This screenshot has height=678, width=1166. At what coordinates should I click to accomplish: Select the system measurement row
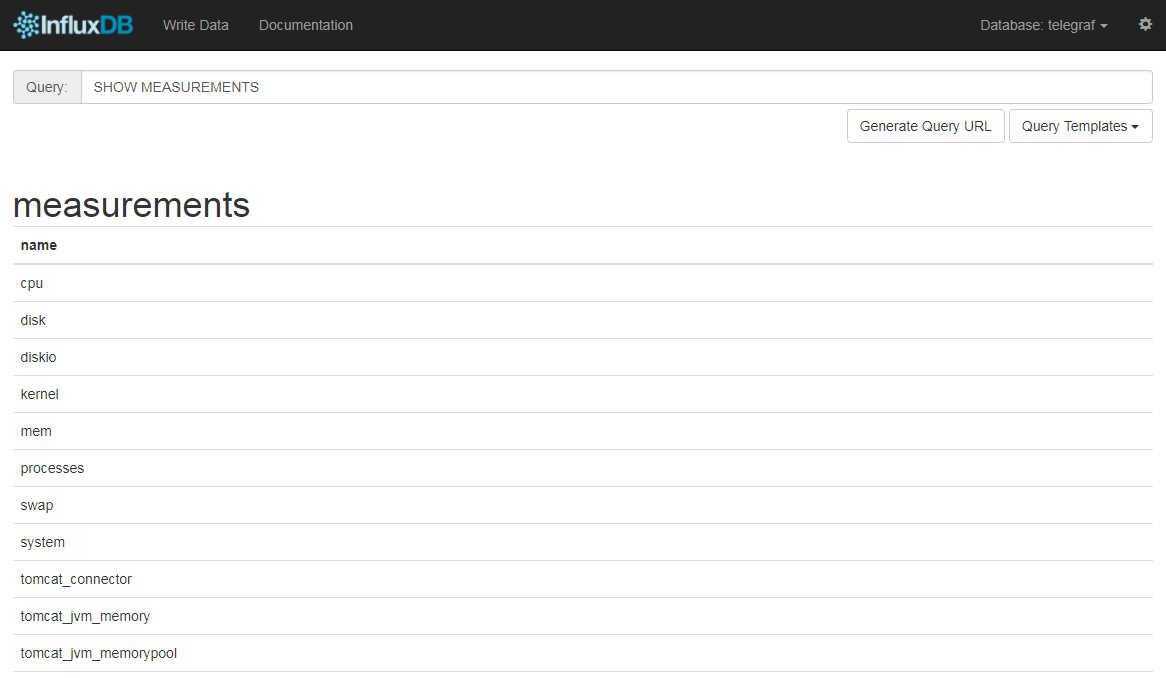tap(43, 542)
